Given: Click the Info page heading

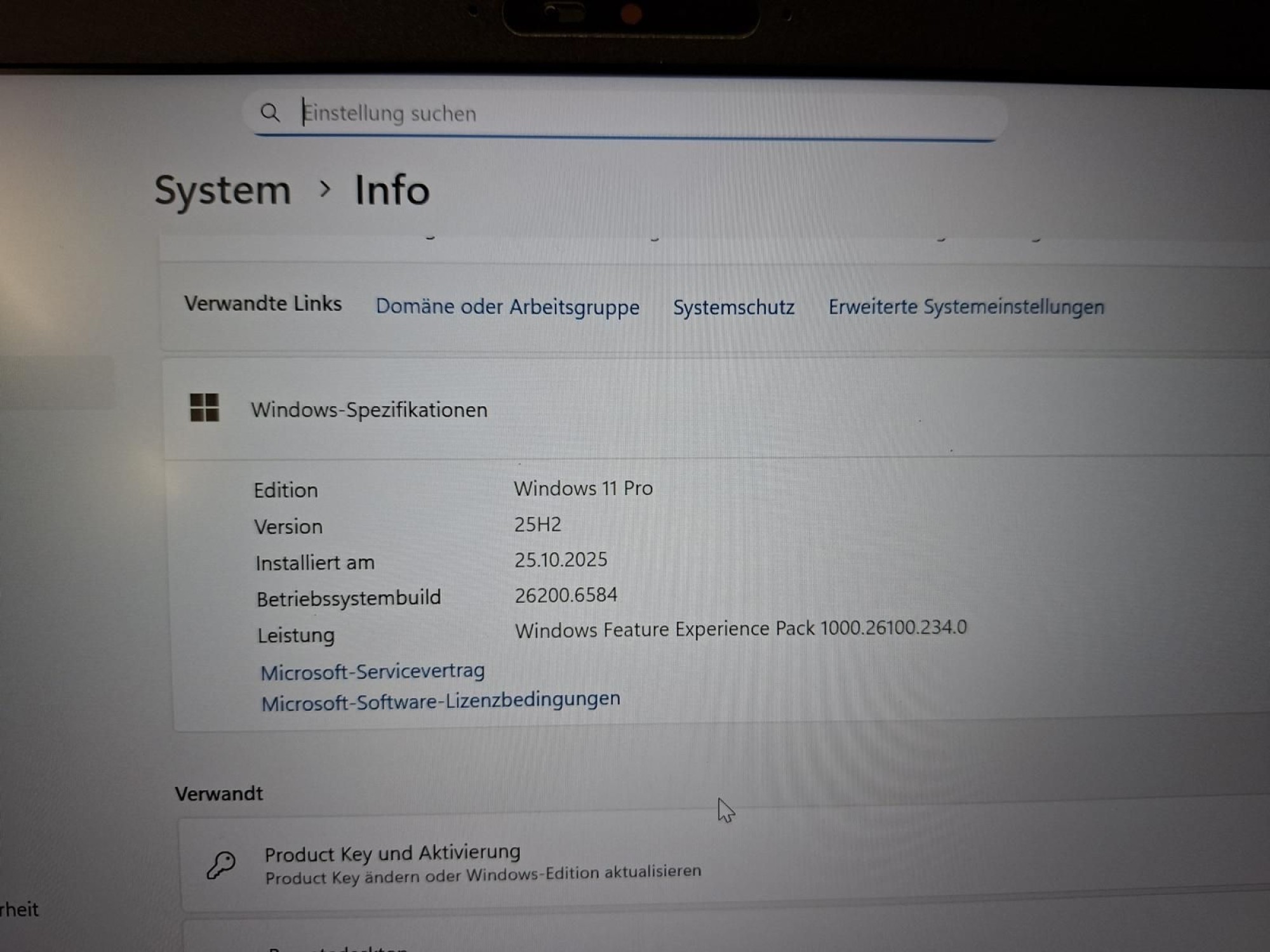Looking at the screenshot, I should 392,190.
